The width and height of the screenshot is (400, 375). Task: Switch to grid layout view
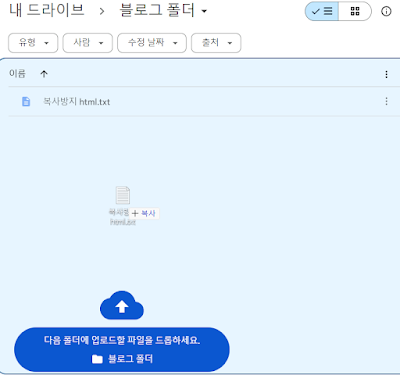pos(355,11)
